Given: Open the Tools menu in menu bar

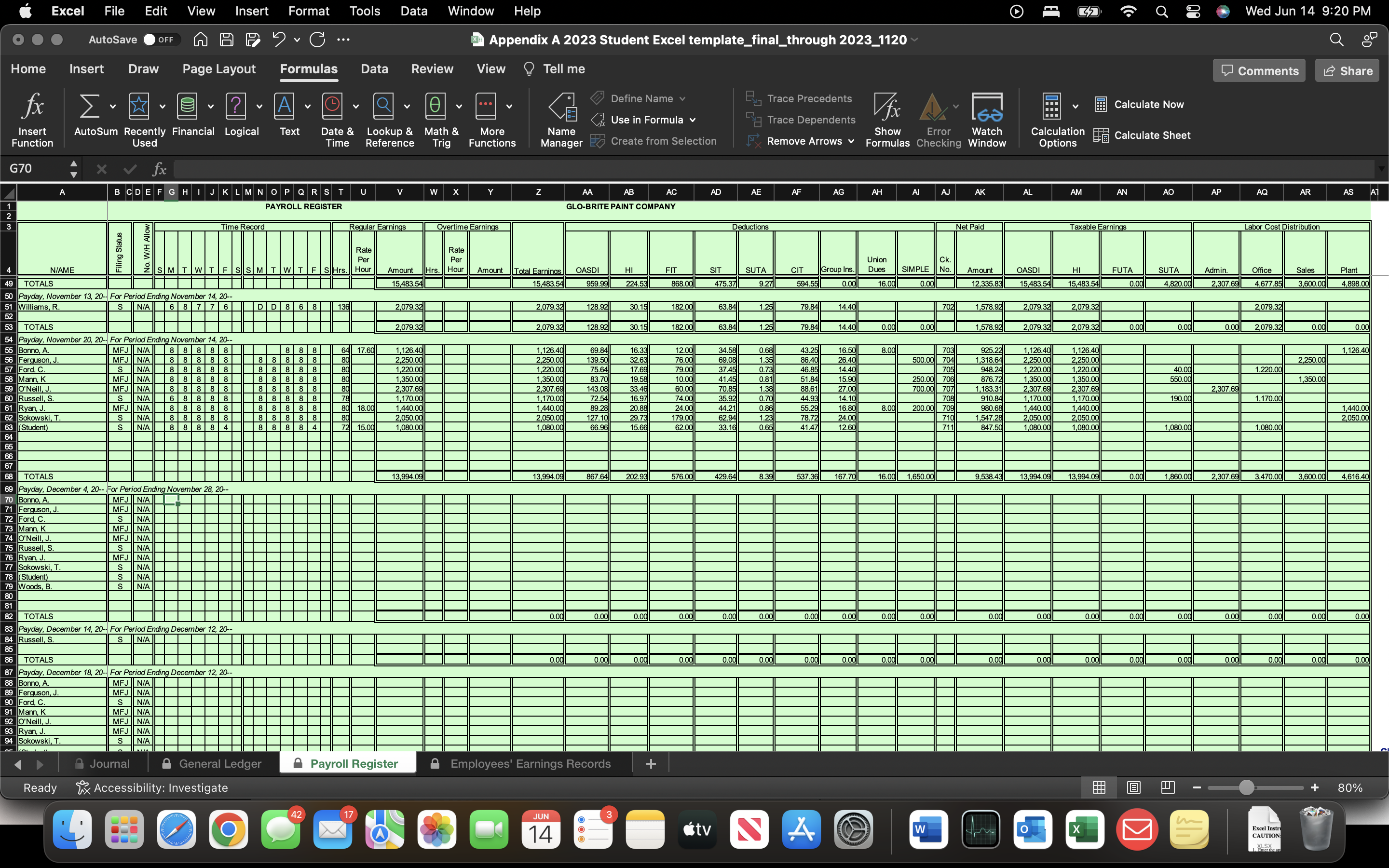Looking at the screenshot, I should (365, 11).
